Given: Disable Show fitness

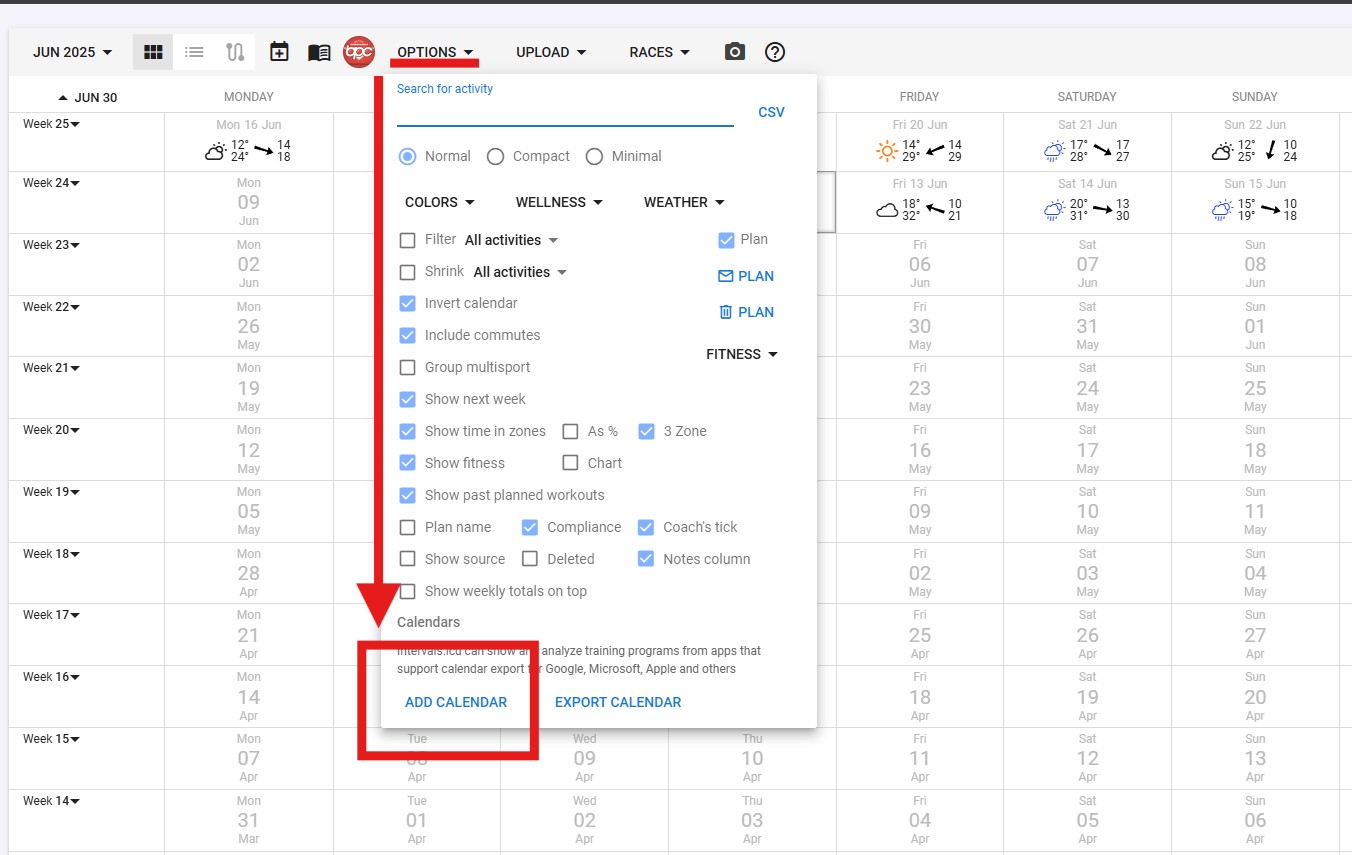Looking at the screenshot, I should [407, 463].
